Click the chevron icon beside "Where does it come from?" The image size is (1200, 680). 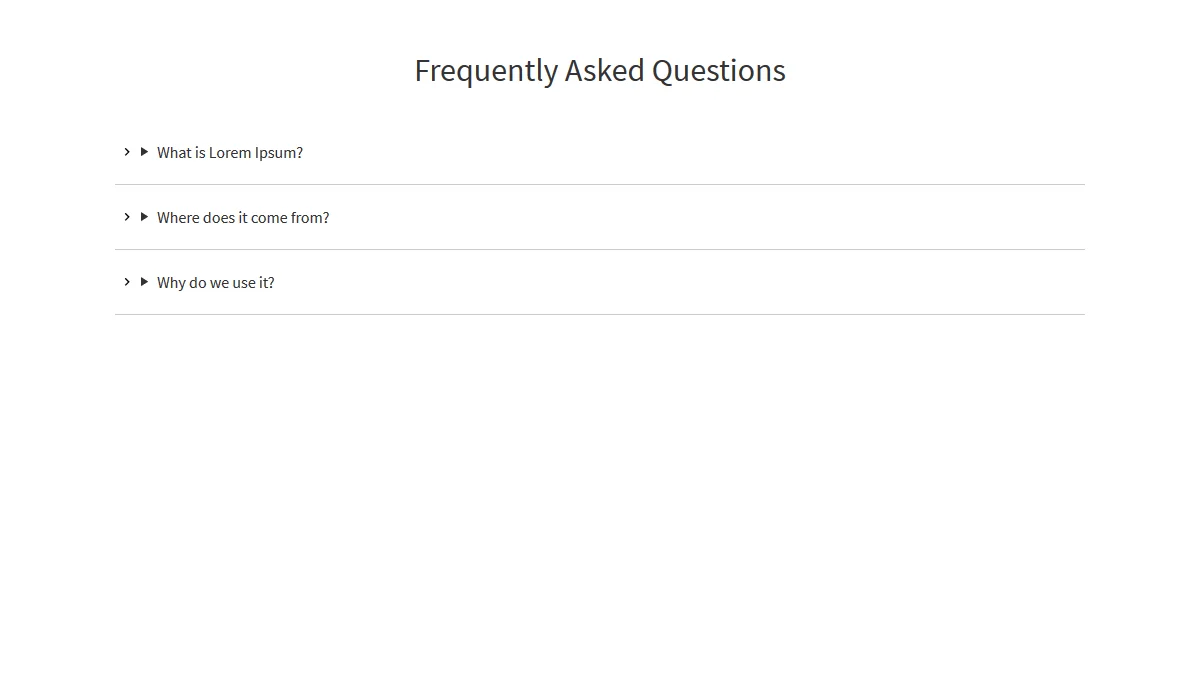127,217
